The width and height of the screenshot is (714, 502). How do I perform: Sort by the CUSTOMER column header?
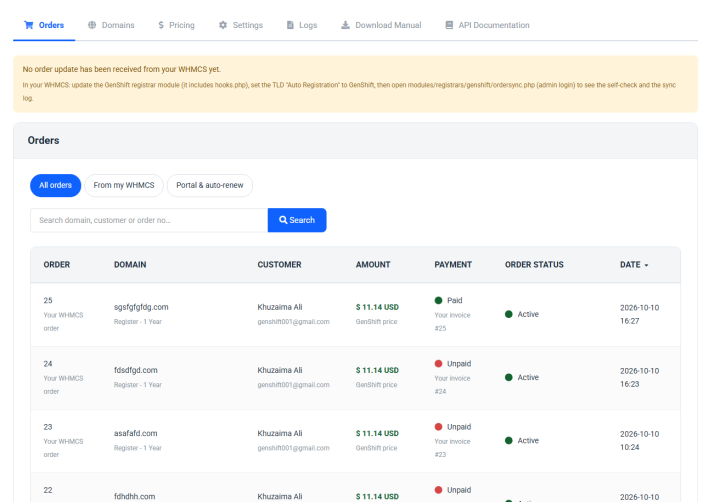point(280,265)
